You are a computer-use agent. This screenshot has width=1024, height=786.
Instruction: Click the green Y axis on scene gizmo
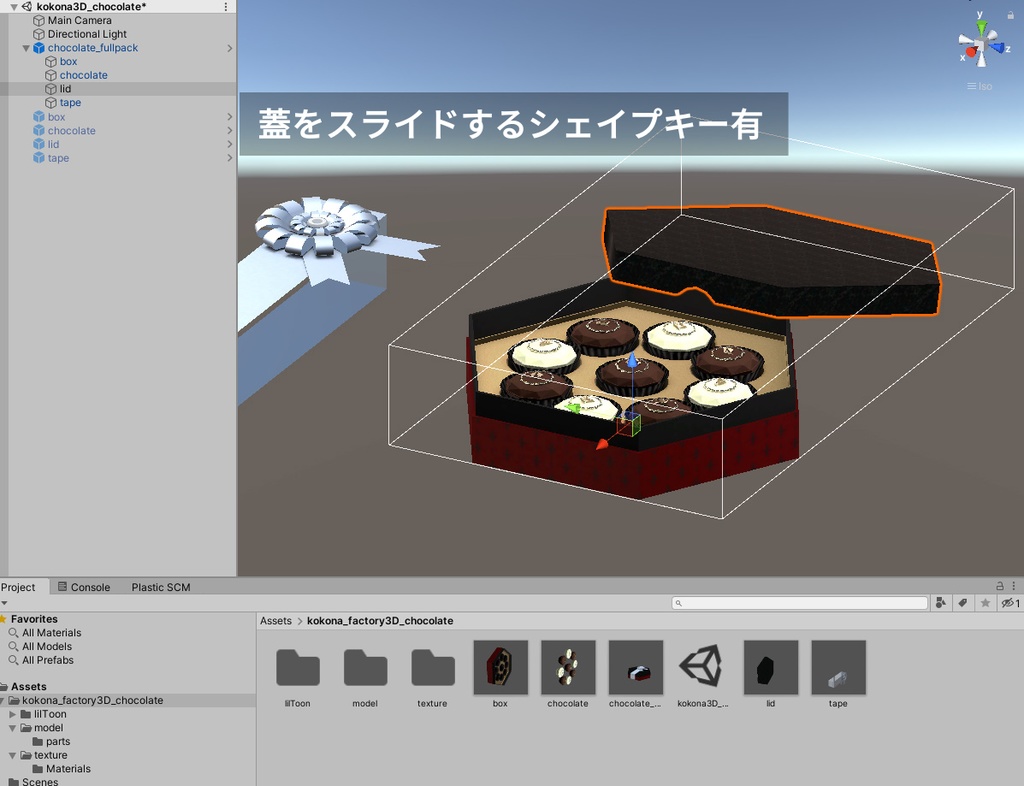pos(981,27)
